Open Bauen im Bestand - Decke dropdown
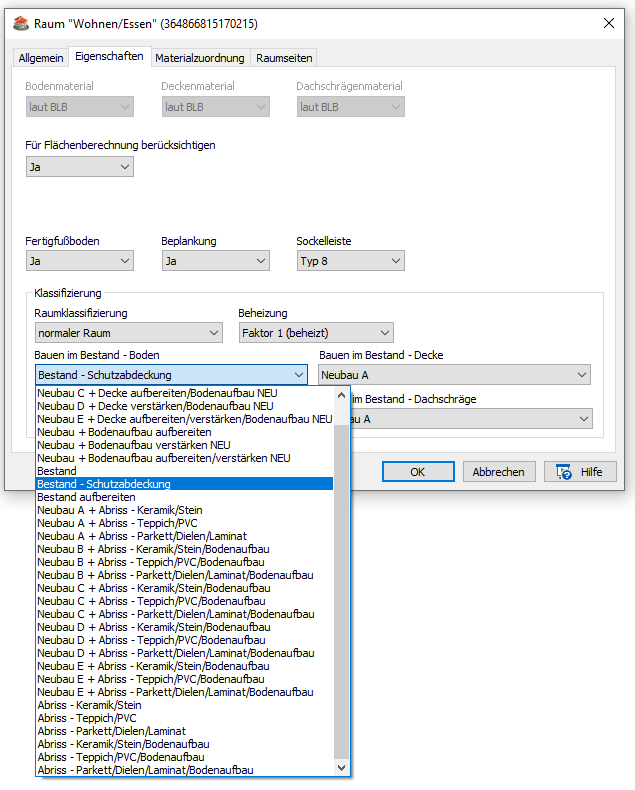 (x=454, y=375)
